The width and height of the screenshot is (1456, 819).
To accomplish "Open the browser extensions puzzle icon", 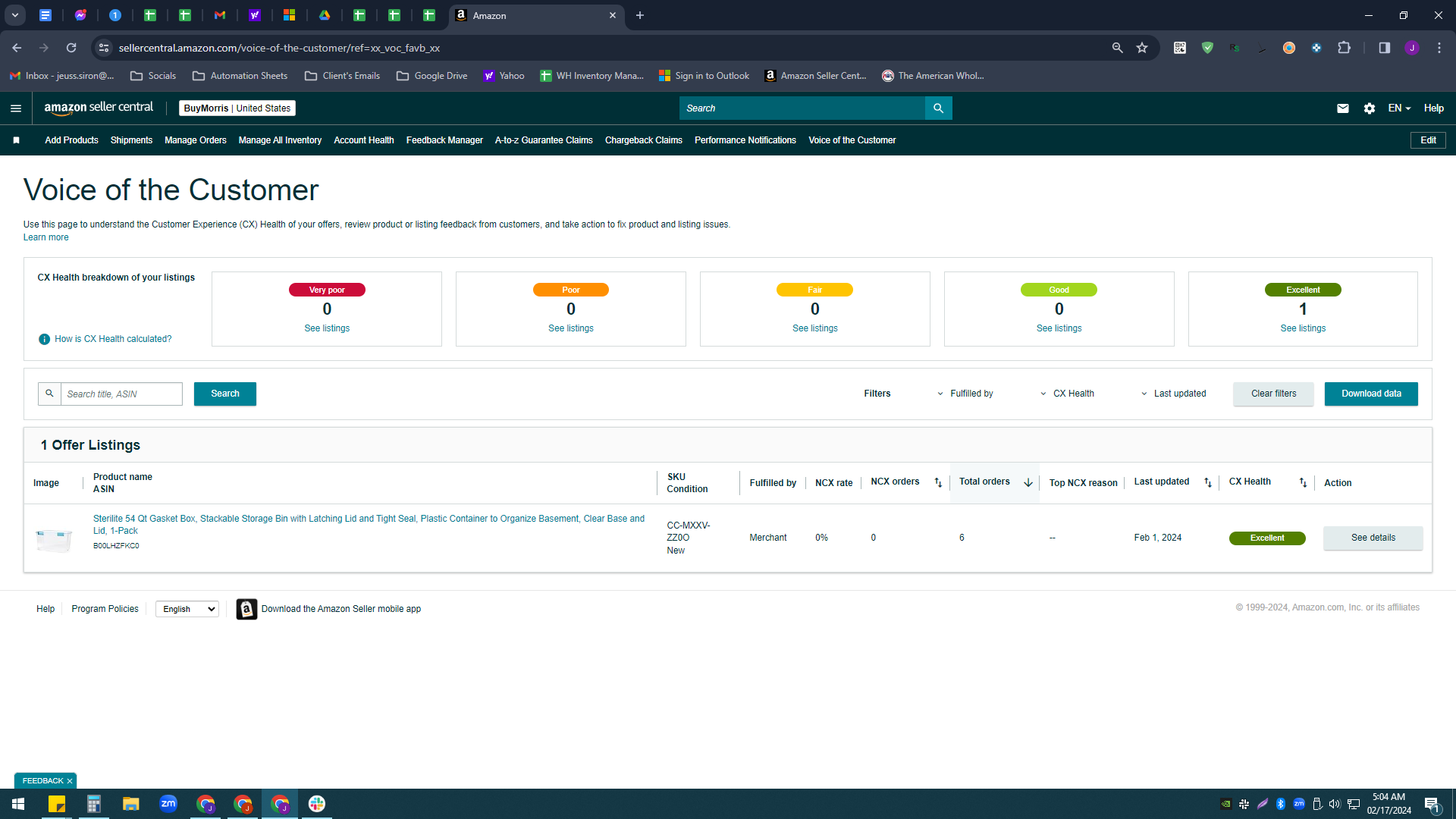I will click(x=1344, y=48).
